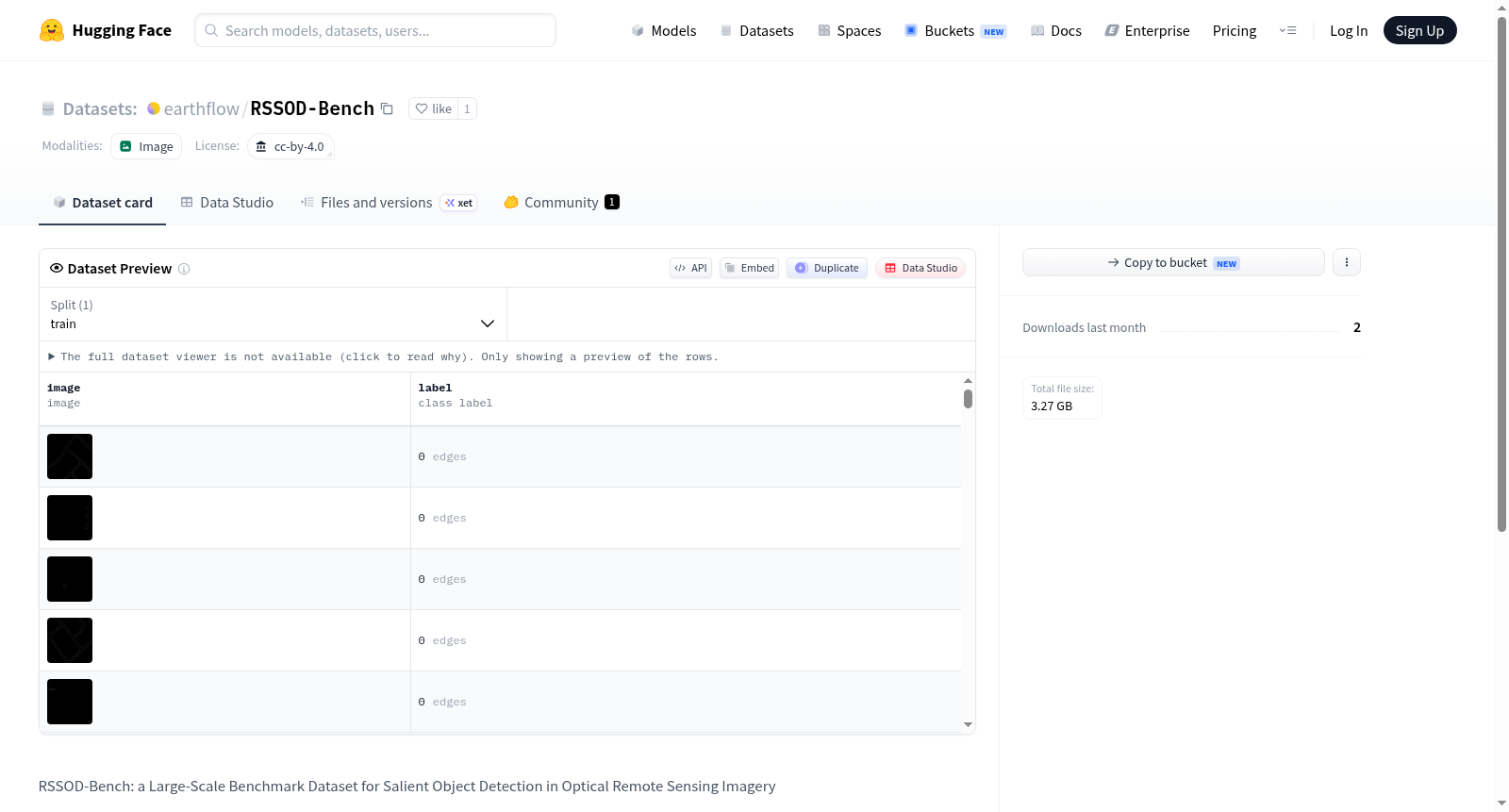The width and height of the screenshot is (1509, 812).
Task: Open the Spaces page
Action: click(x=850, y=30)
